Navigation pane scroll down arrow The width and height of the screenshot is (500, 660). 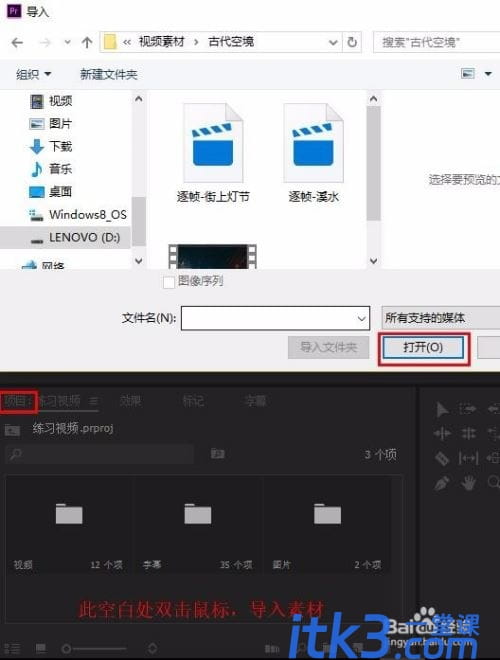pyautogui.click(x=139, y=261)
